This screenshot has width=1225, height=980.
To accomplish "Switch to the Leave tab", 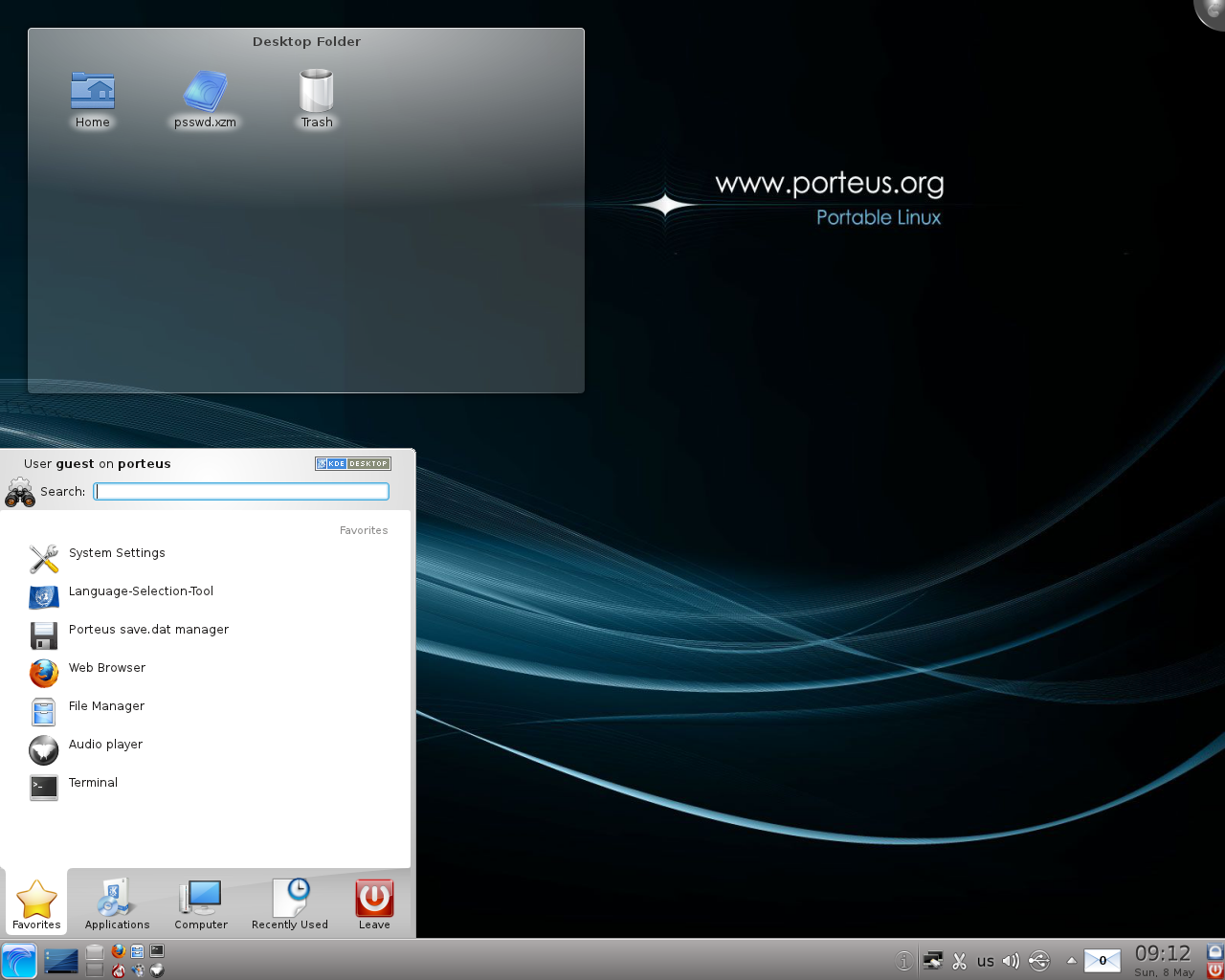I will coord(374,904).
